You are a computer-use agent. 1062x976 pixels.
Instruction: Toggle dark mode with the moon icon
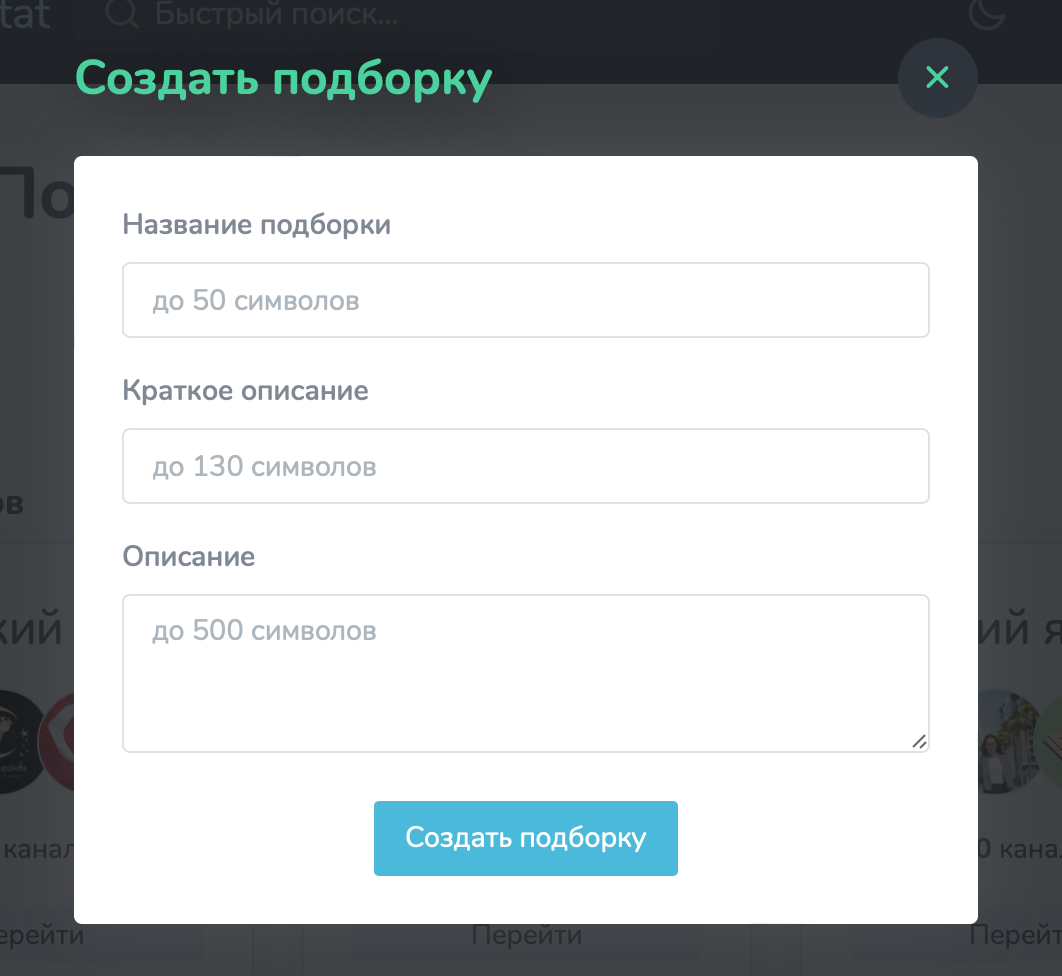(x=986, y=14)
